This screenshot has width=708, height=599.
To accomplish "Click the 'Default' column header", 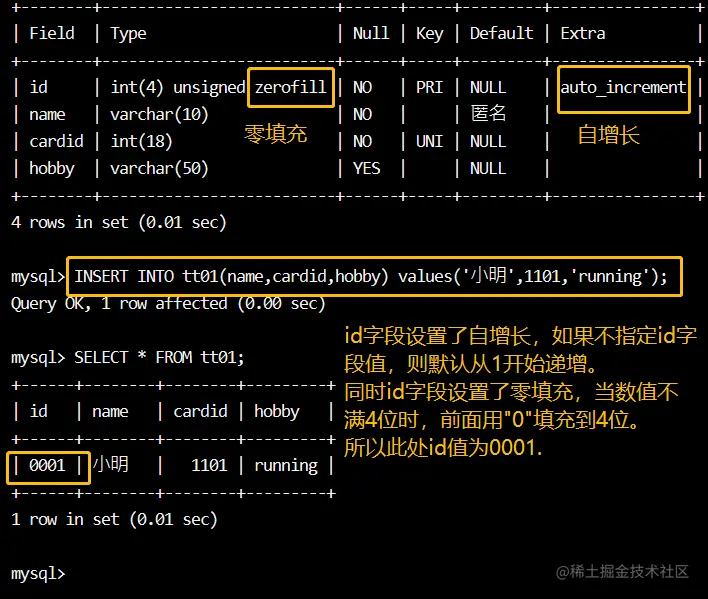I will pyautogui.click(x=501, y=33).
